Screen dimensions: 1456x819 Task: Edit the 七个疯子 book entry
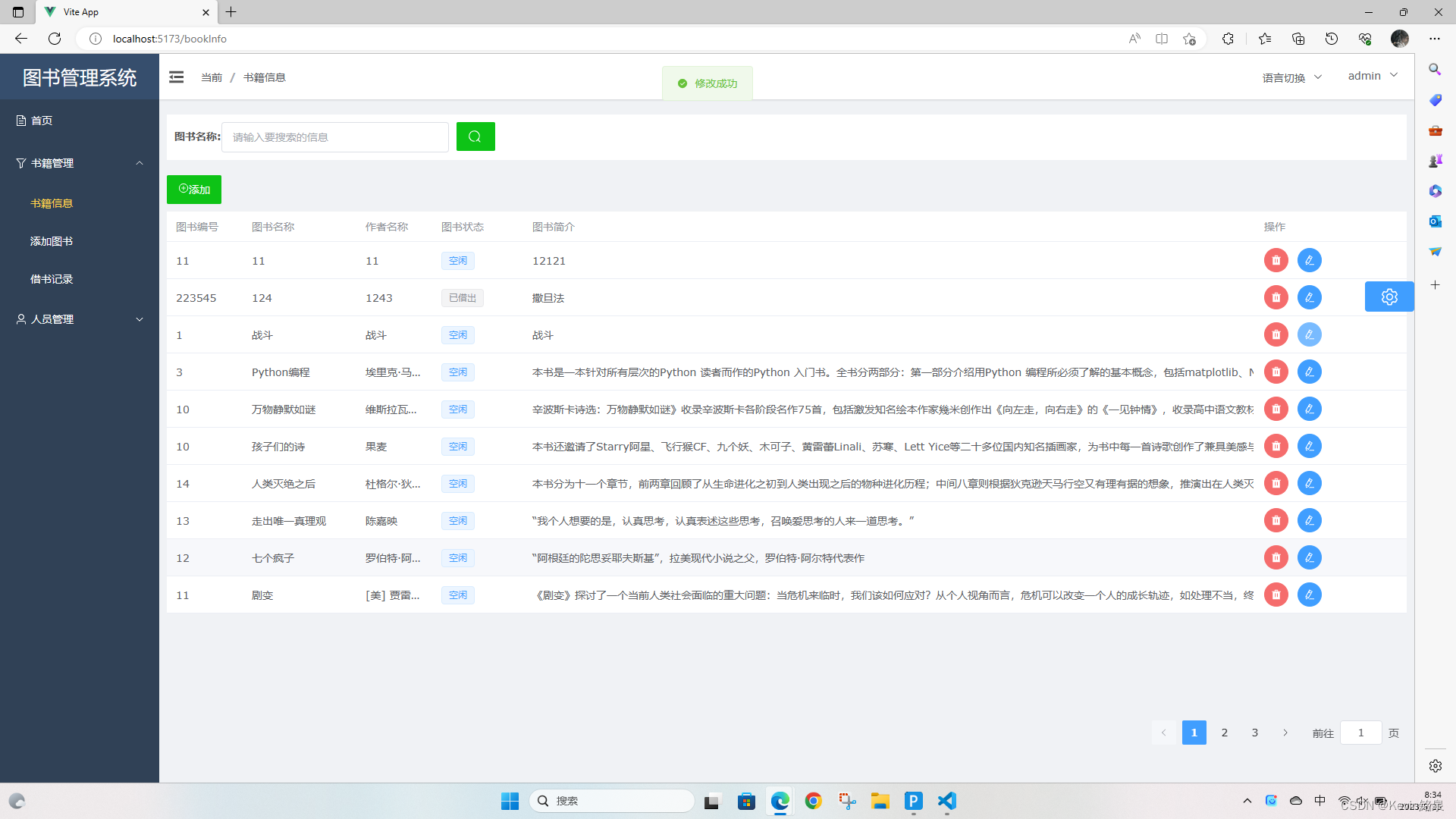[1310, 557]
